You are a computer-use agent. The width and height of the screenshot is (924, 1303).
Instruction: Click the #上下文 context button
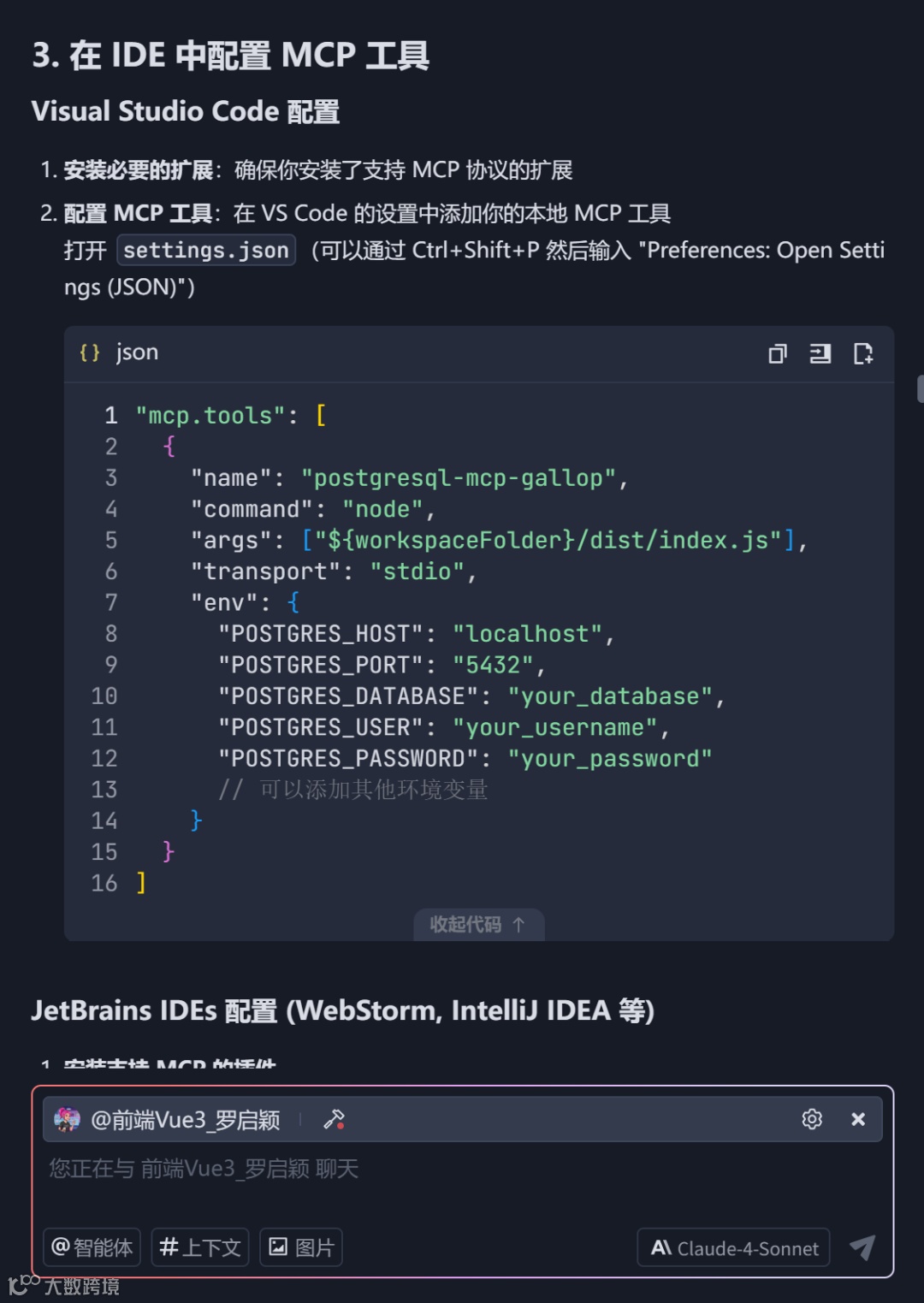[x=200, y=1247]
